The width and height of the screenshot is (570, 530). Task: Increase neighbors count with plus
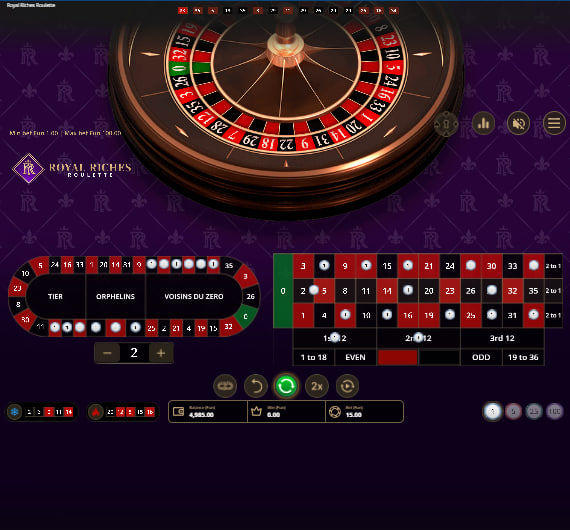pyautogui.click(x=161, y=353)
